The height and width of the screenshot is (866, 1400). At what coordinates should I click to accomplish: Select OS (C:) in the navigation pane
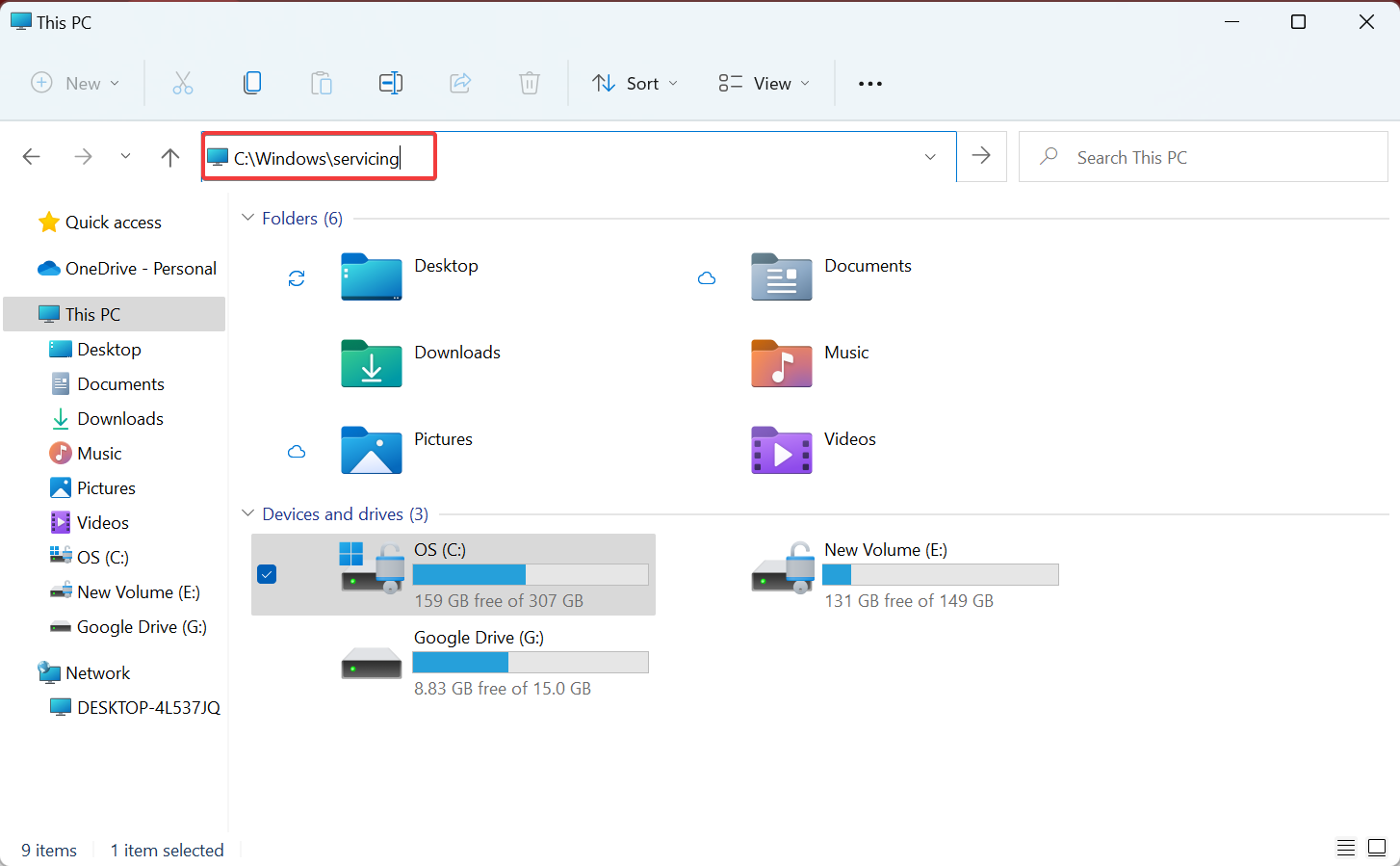point(114,558)
